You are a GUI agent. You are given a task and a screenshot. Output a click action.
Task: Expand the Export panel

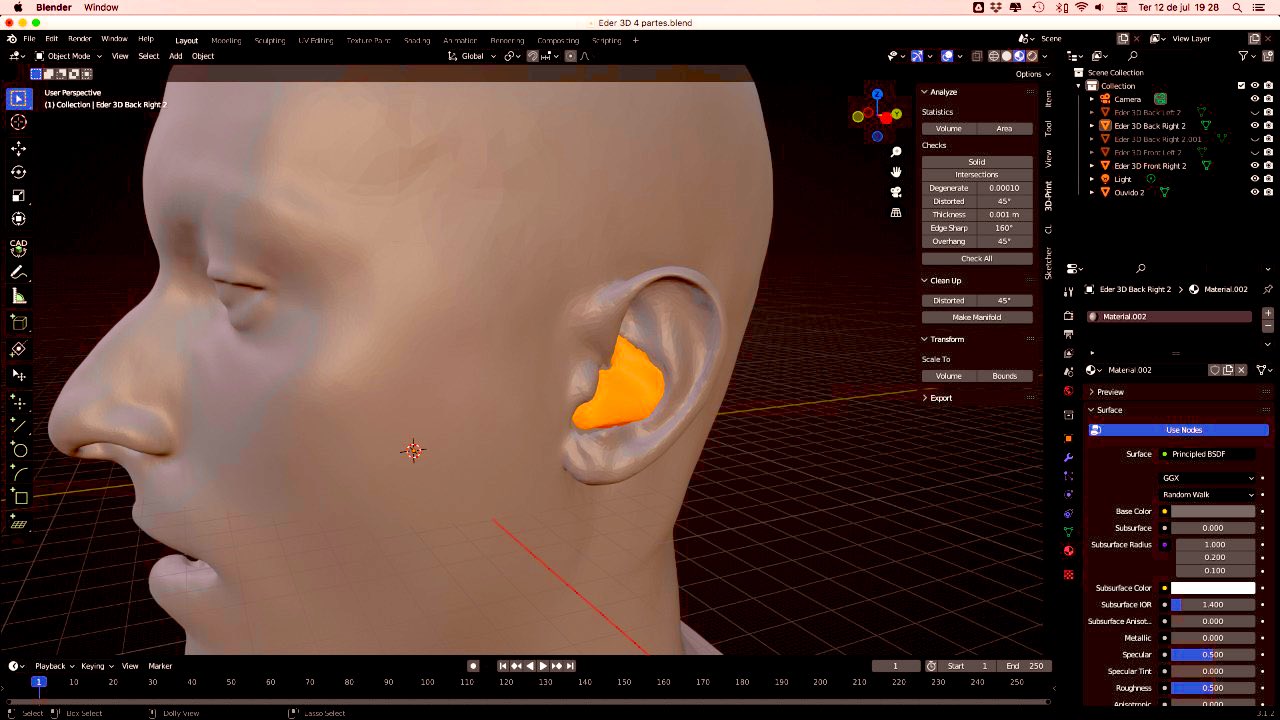[925, 398]
